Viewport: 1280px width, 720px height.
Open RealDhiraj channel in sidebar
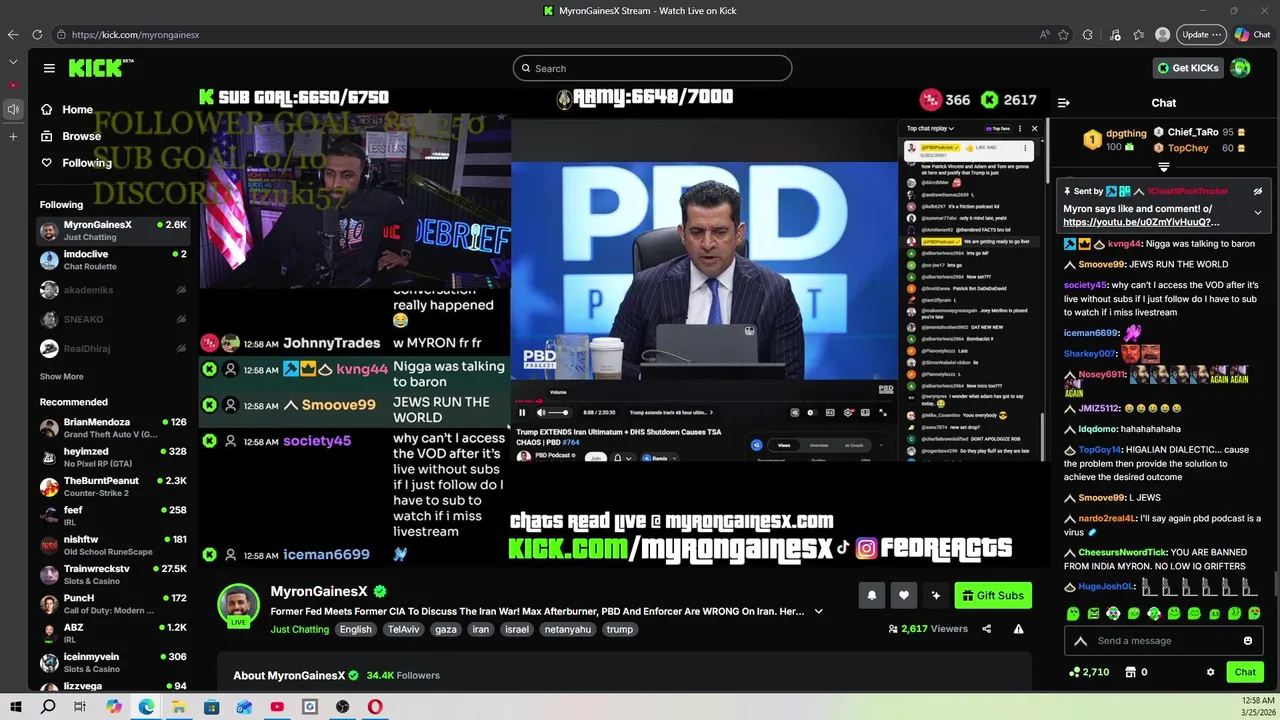click(113, 349)
